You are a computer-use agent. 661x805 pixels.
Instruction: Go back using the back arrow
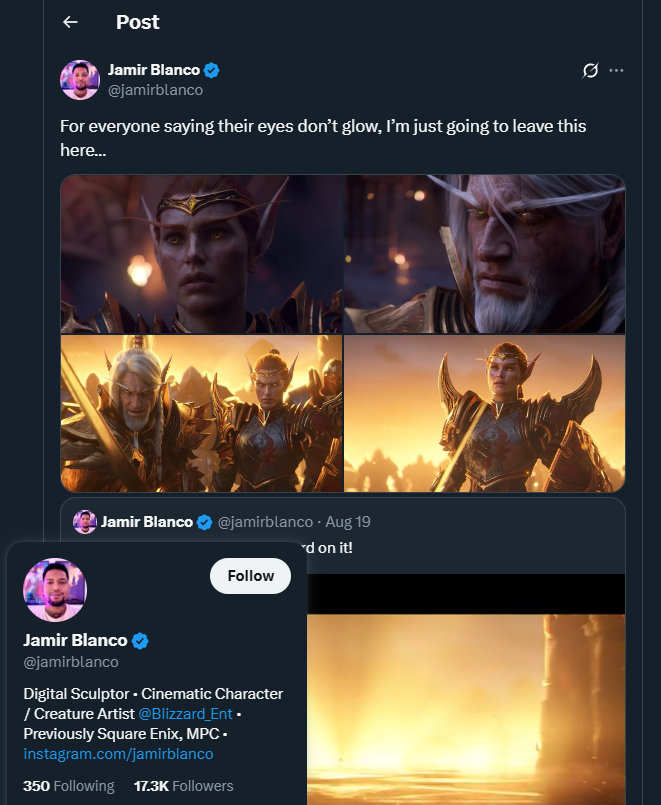point(70,22)
